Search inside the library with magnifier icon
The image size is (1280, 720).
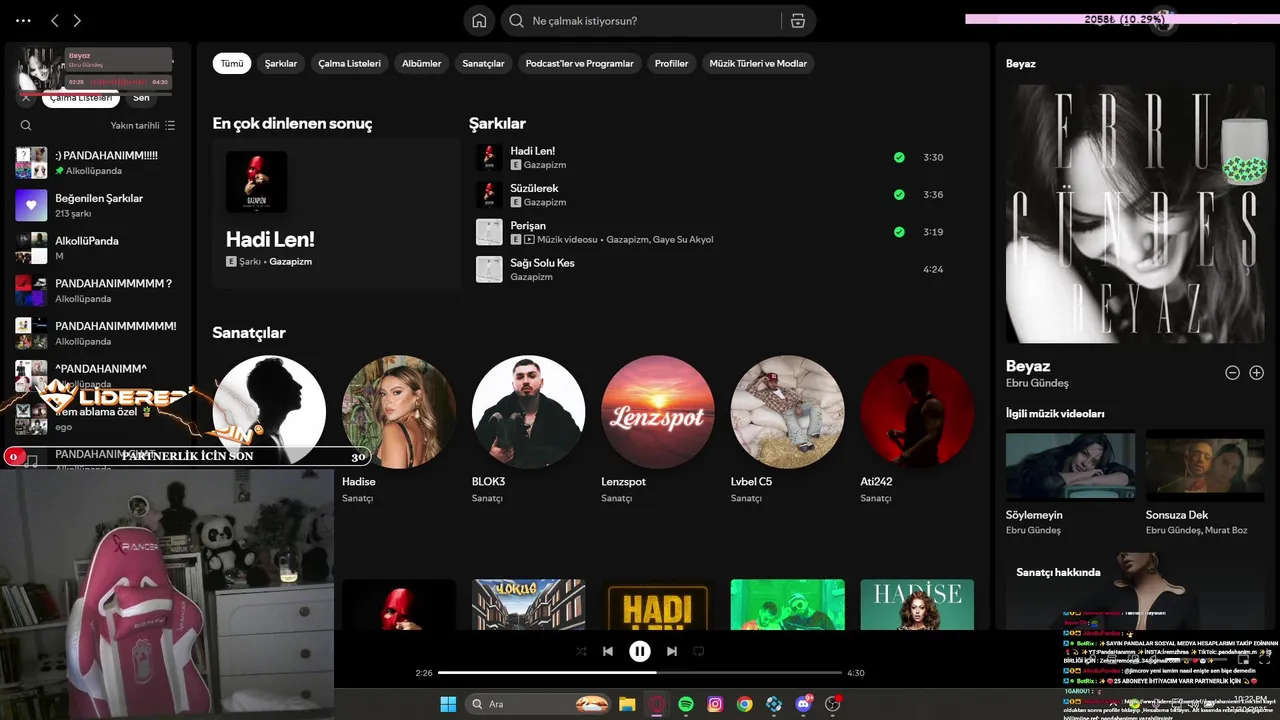26,125
